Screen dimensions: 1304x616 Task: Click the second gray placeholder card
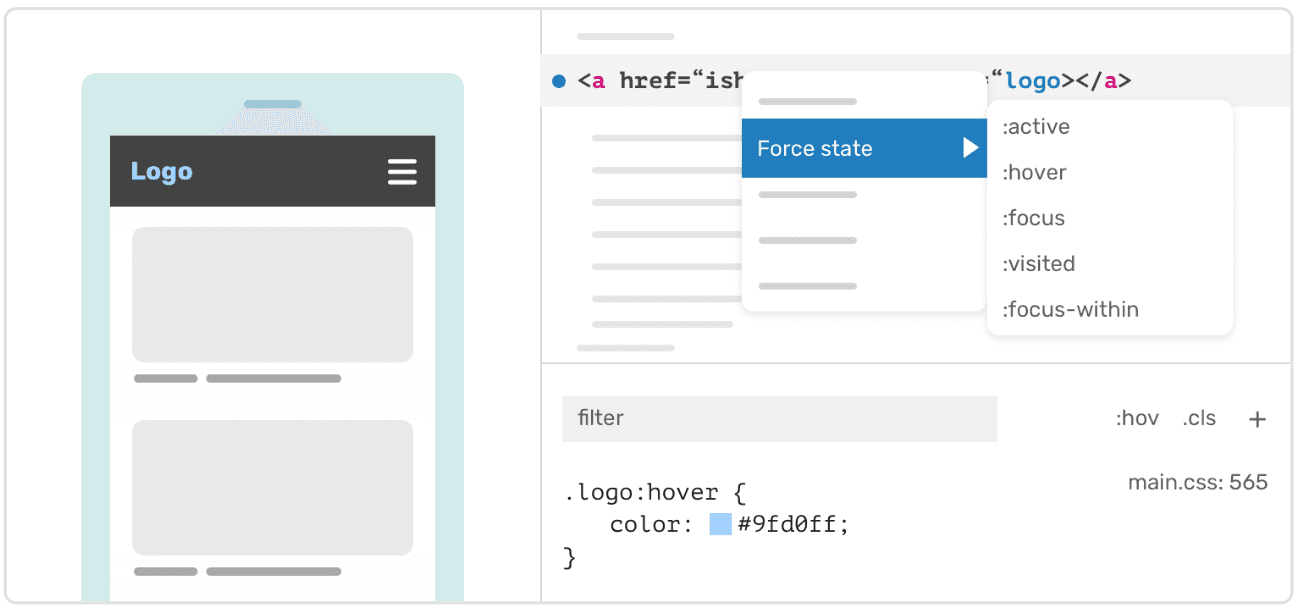272,487
